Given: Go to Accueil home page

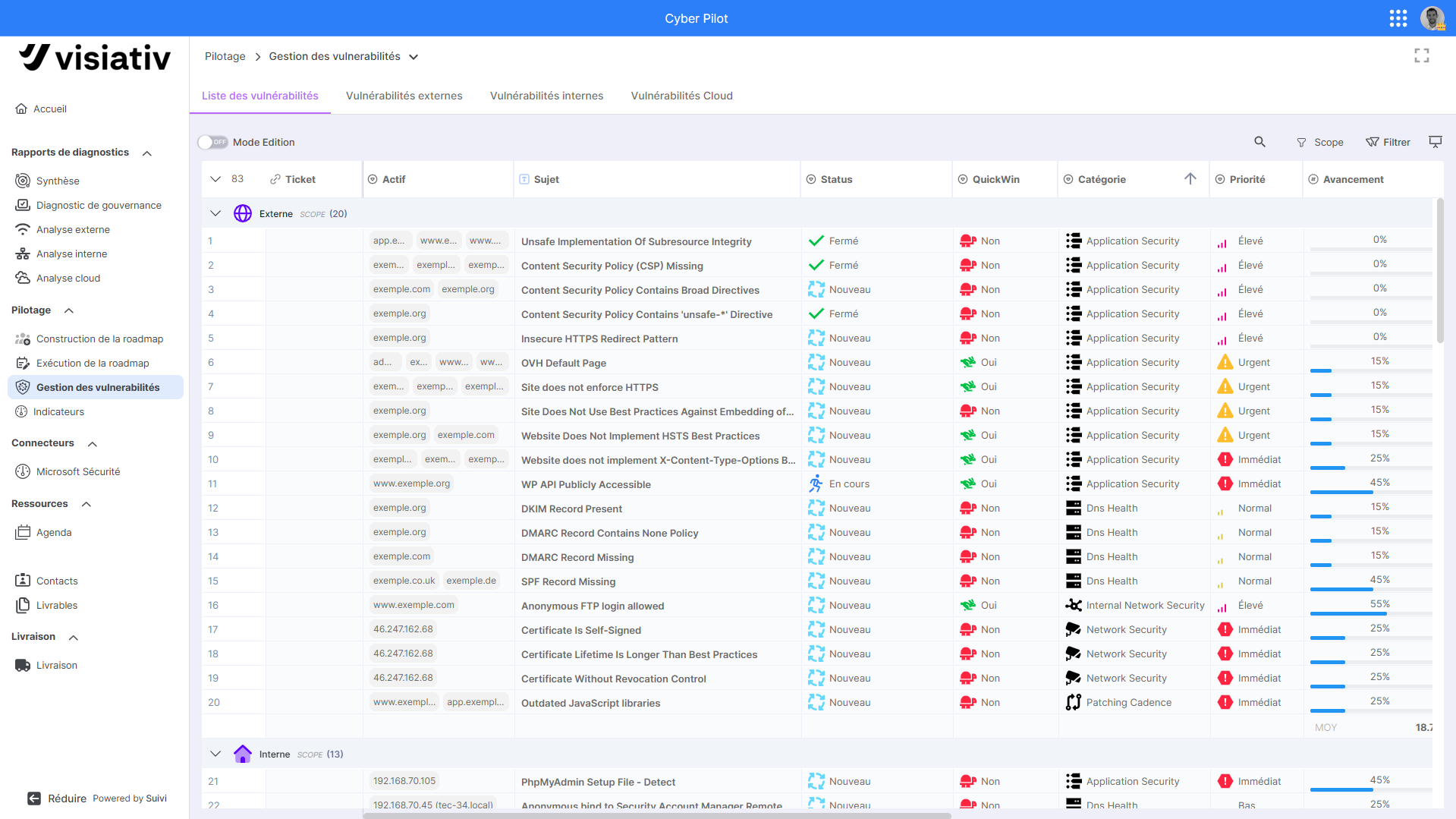Looking at the screenshot, I should click(50, 109).
